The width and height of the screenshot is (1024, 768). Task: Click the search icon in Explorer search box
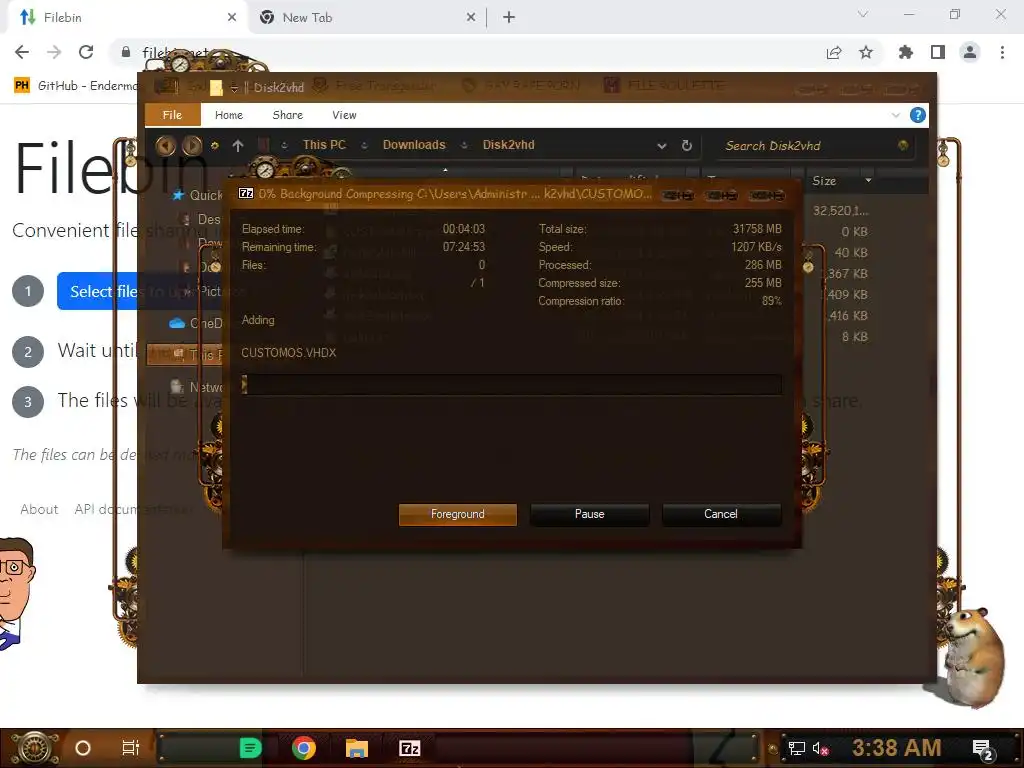click(903, 145)
